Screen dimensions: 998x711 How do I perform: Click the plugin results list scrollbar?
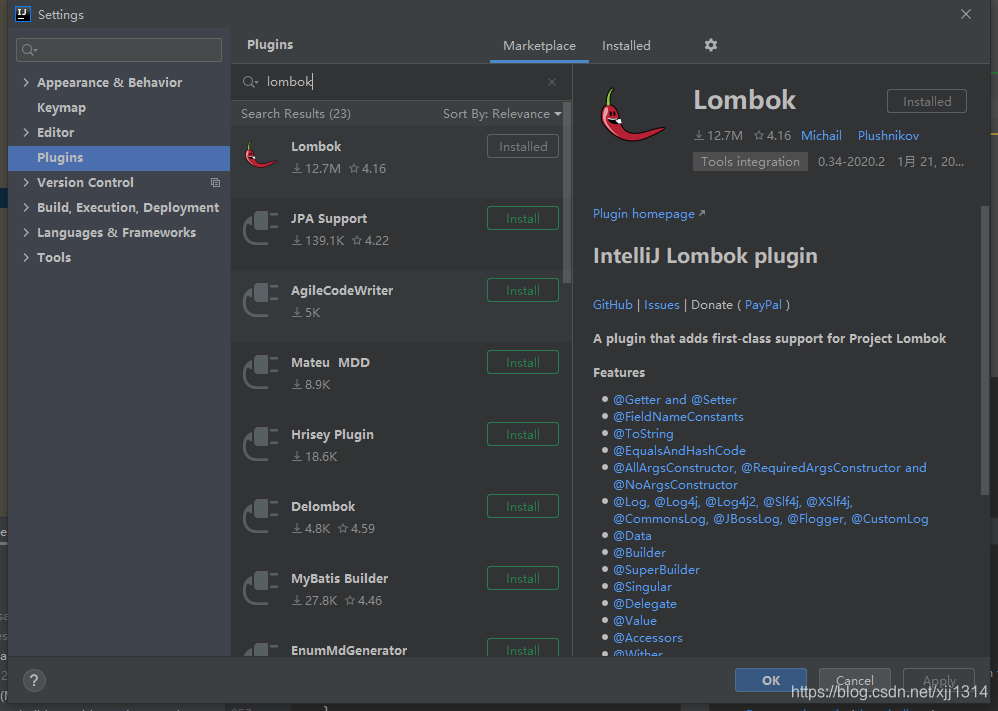[566, 194]
